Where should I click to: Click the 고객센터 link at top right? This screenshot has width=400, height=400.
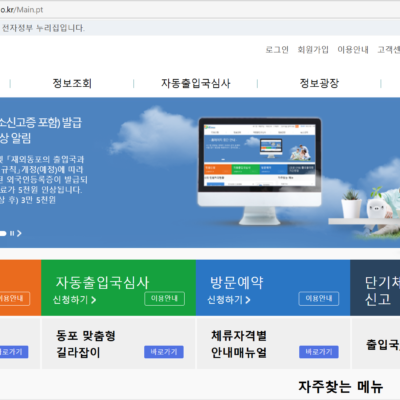389,50
